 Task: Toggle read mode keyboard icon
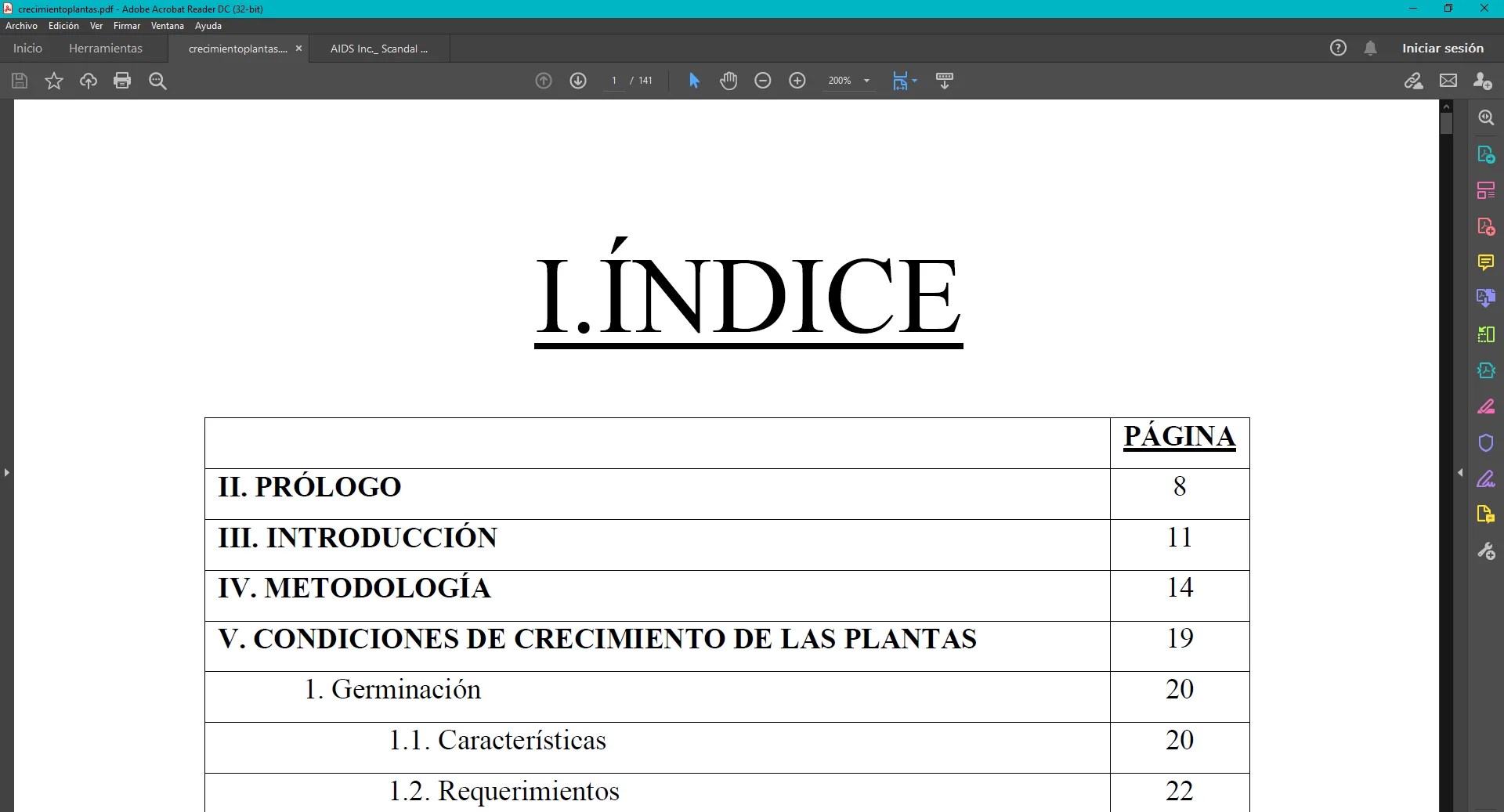945,81
